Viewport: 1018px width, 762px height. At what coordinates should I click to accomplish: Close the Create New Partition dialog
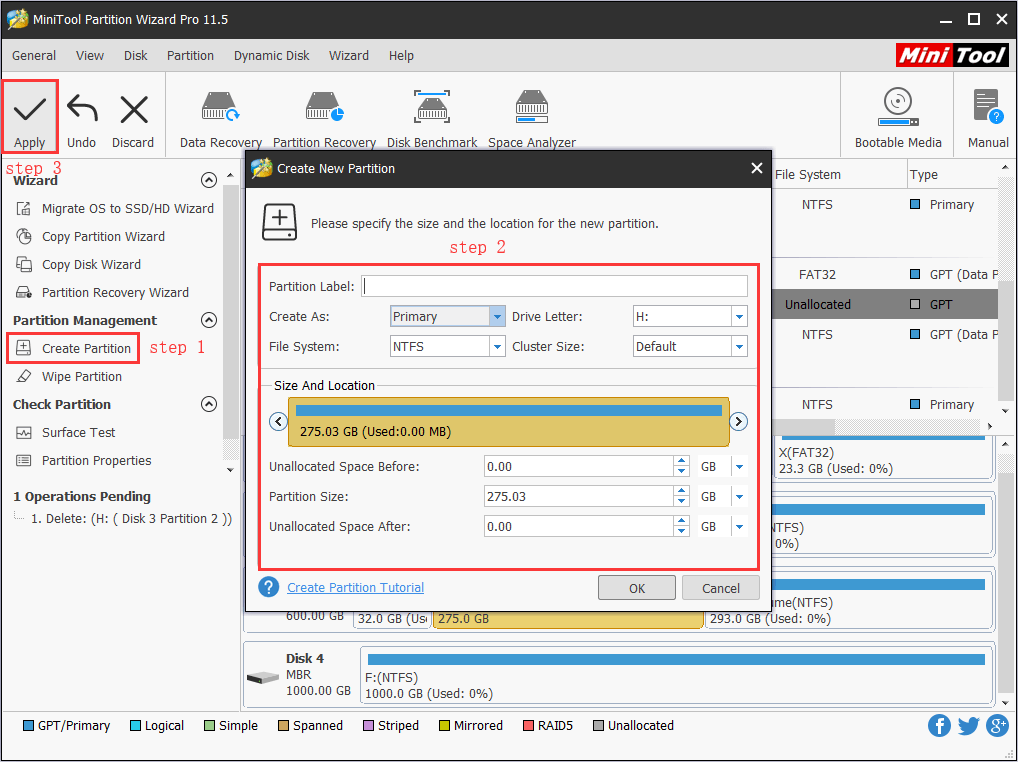pyautogui.click(x=756, y=168)
